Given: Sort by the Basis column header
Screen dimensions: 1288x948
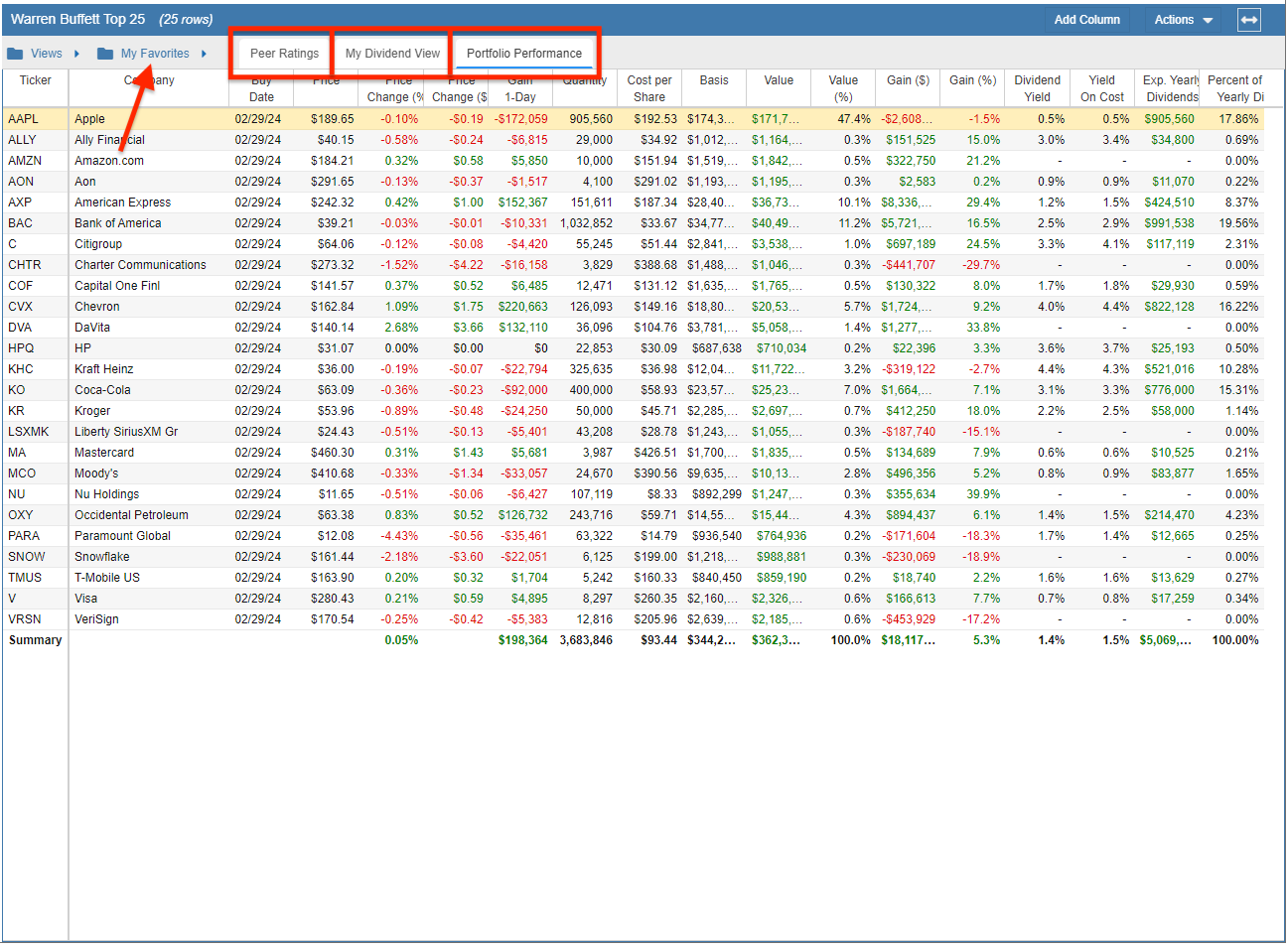Looking at the screenshot, I should point(714,80).
